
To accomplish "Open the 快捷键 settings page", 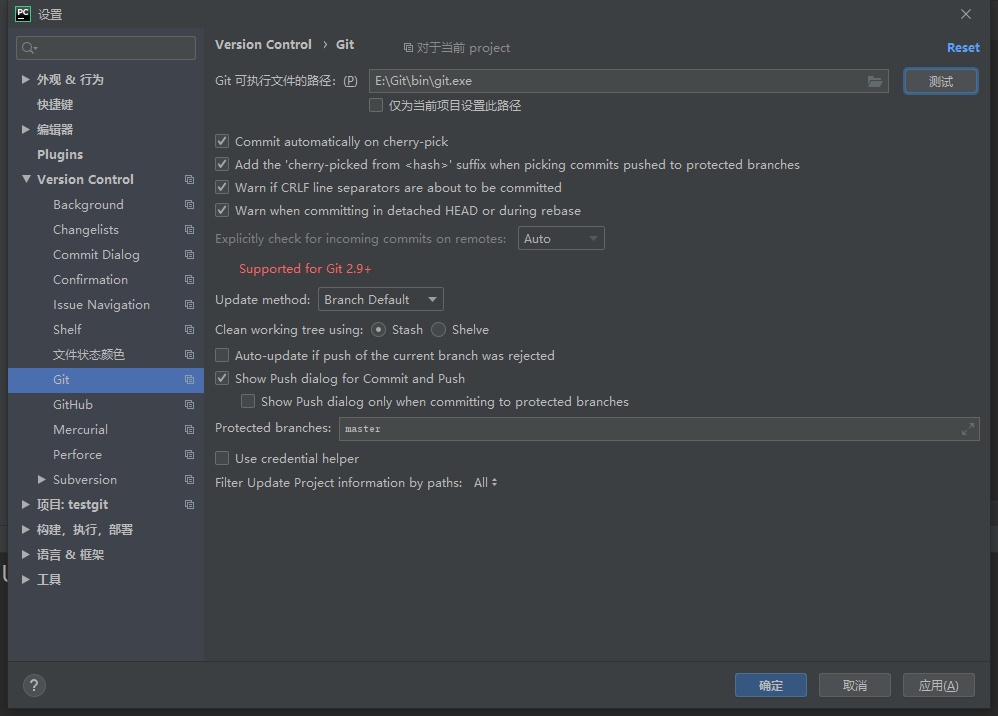I will tap(55, 104).
